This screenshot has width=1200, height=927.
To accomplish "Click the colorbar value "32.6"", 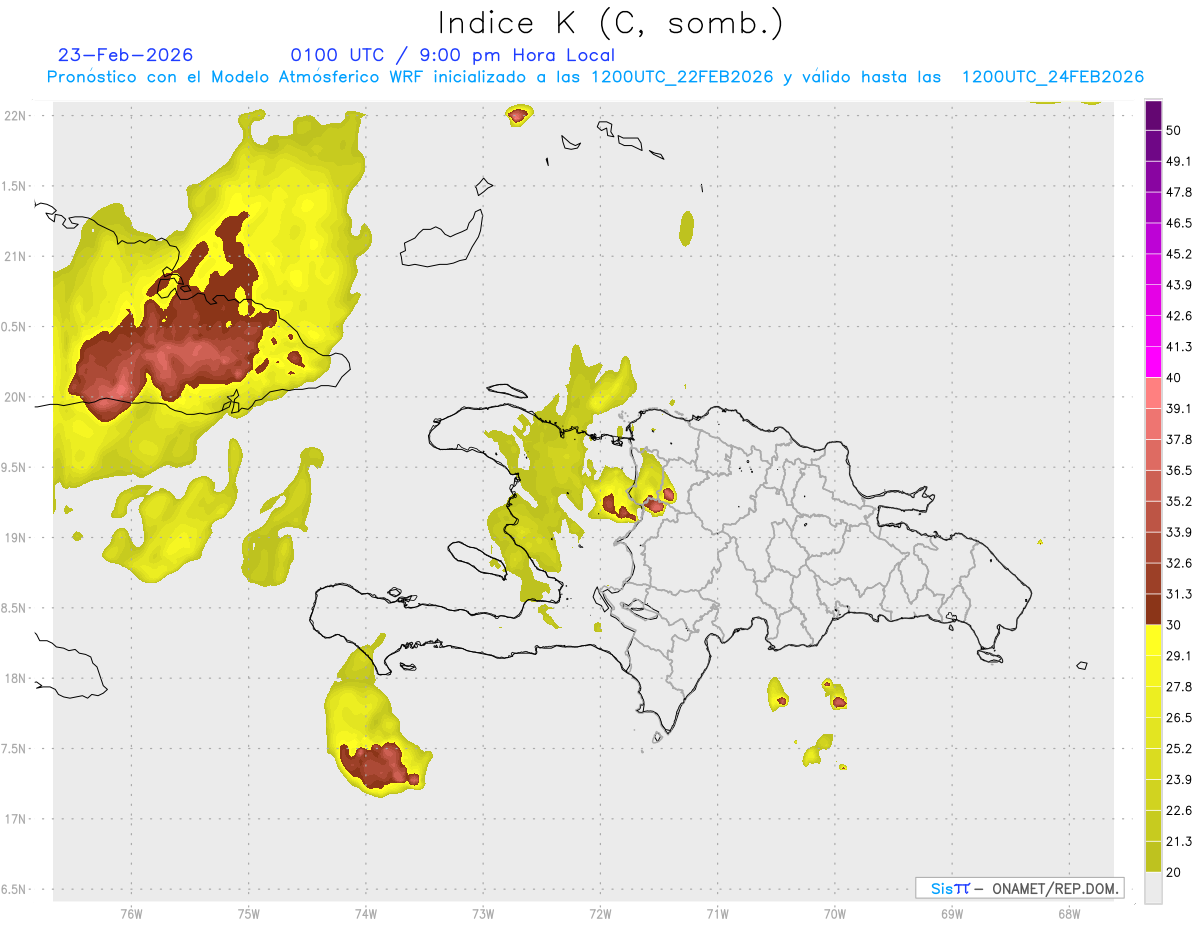I will pyautogui.click(x=1178, y=563).
